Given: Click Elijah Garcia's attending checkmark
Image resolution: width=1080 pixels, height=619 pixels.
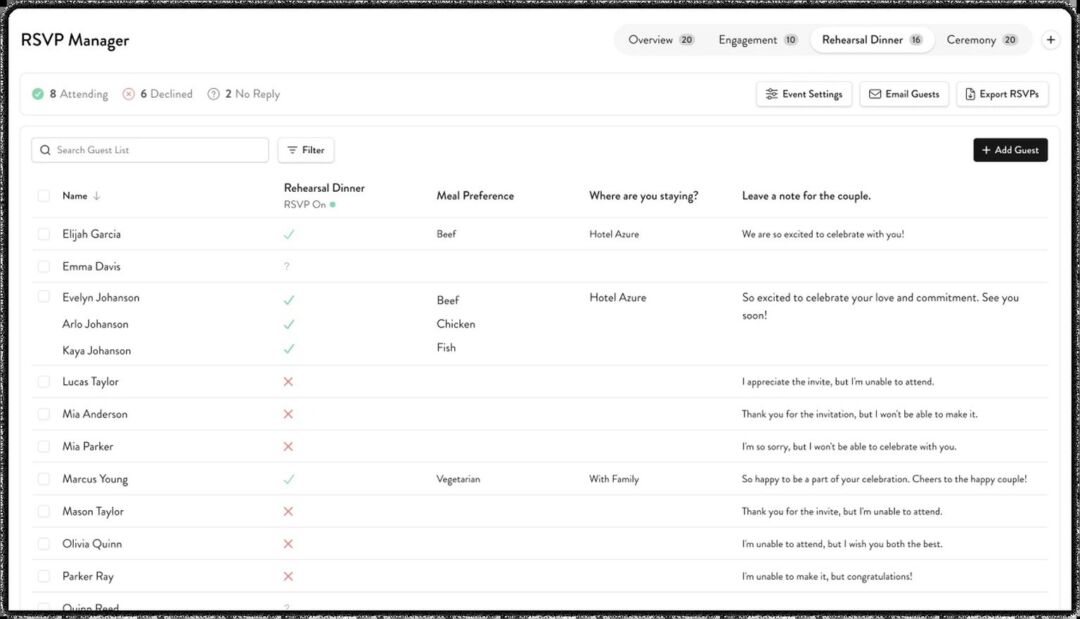Looking at the screenshot, I should coord(289,234).
